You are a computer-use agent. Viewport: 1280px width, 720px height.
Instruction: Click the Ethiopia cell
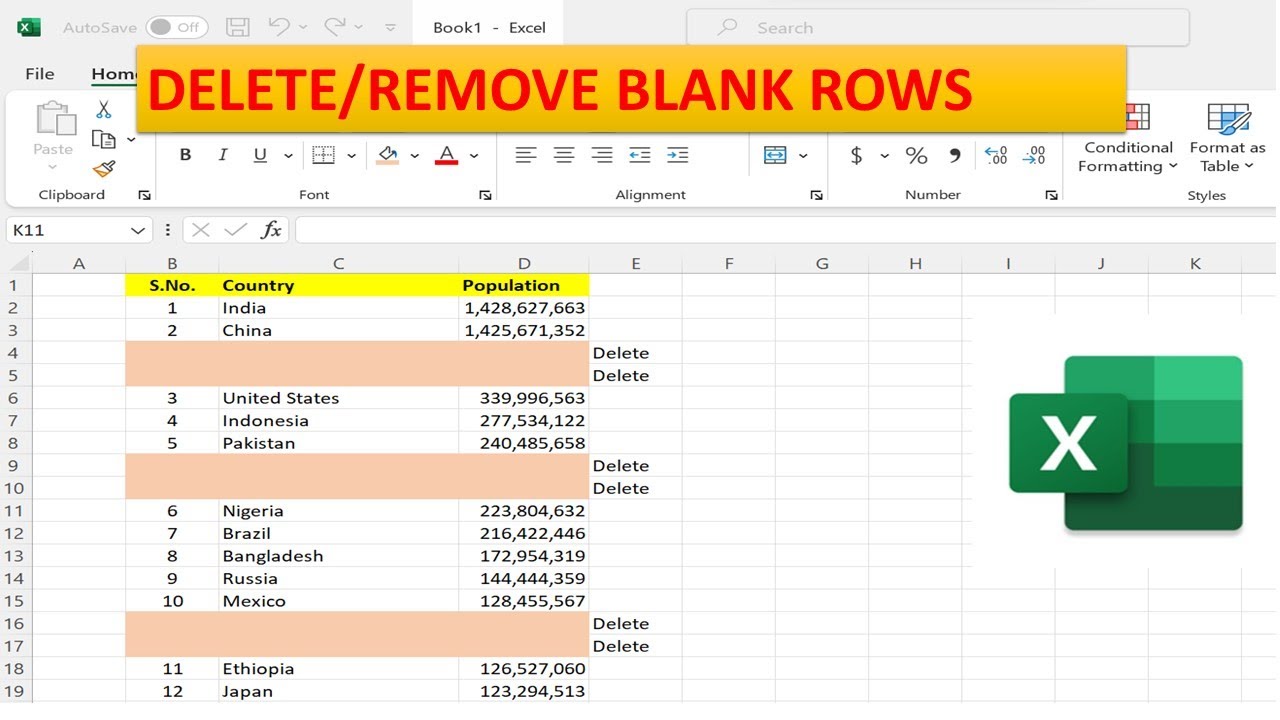tap(339, 669)
